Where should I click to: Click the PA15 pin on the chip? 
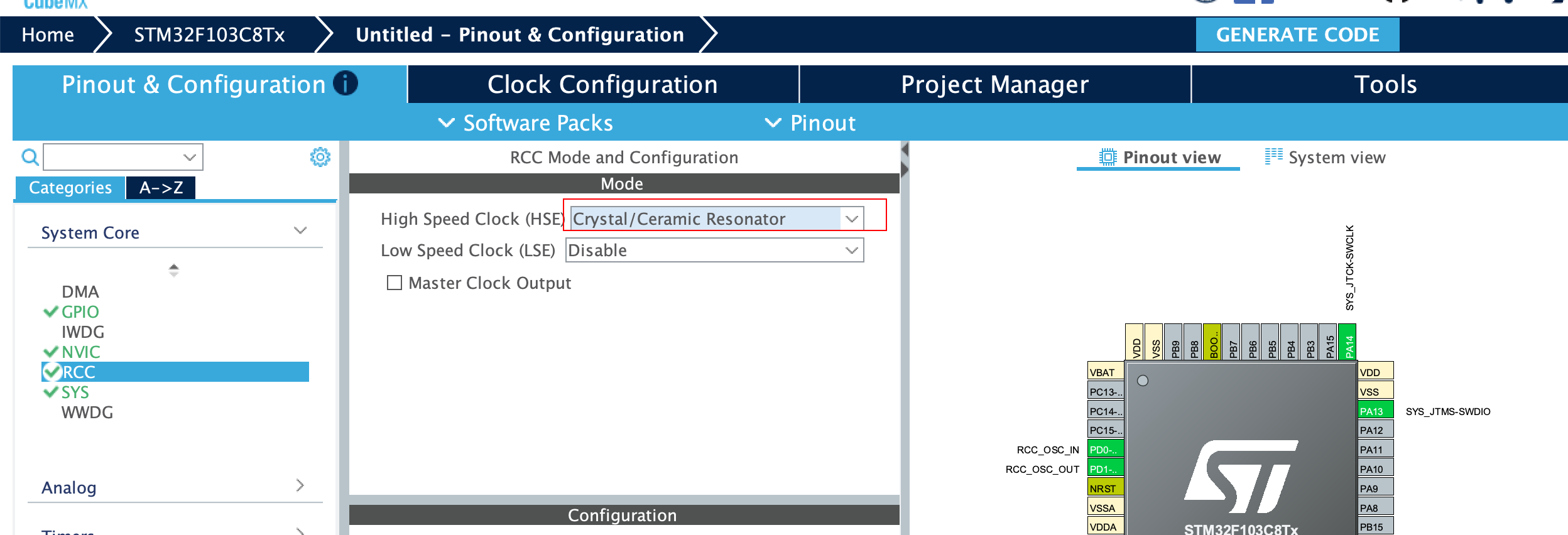(x=1328, y=342)
